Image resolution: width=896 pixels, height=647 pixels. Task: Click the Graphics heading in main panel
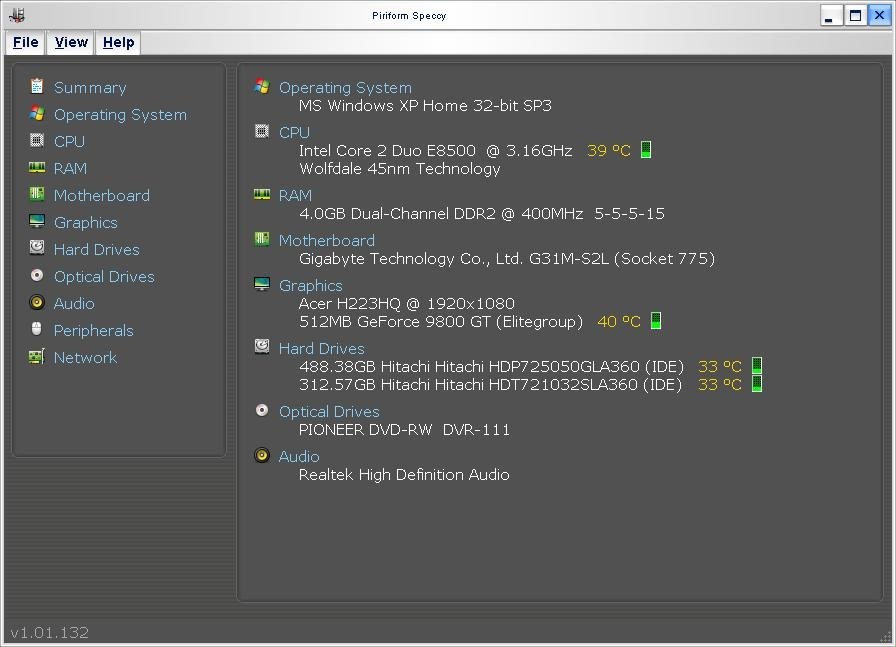(x=311, y=285)
